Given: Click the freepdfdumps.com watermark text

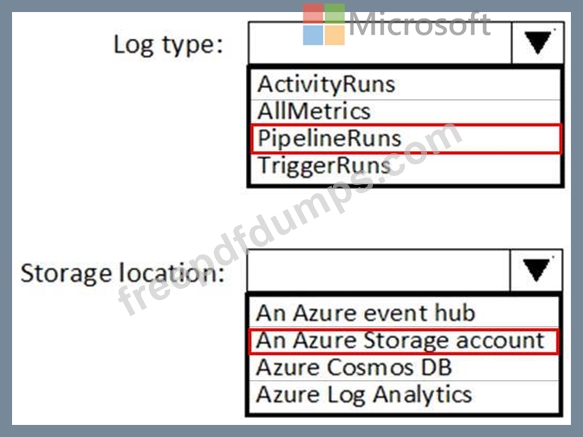Looking at the screenshot, I should pos(290,219).
